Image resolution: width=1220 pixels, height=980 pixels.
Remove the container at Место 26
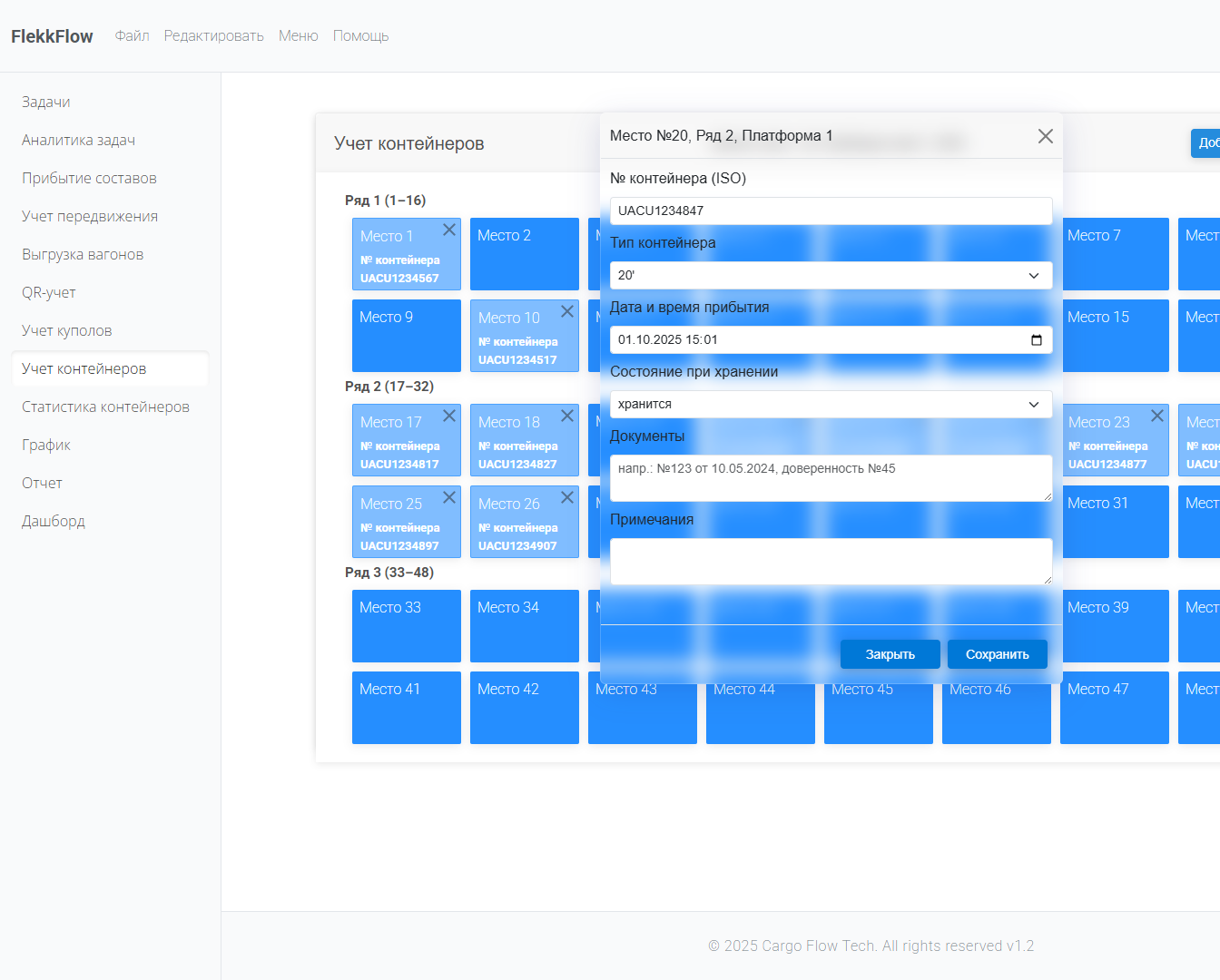[567, 498]
